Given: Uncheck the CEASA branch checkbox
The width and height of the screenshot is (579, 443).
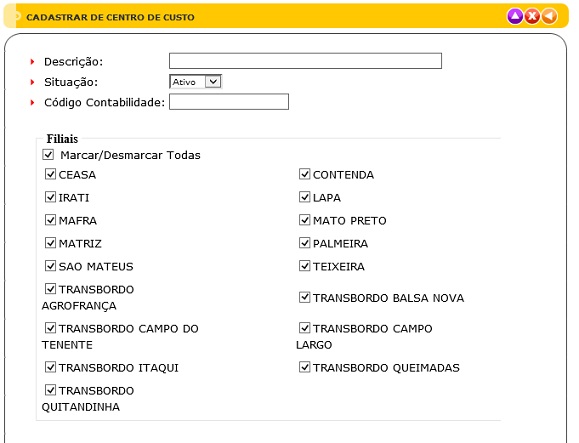Looking at the screenshot, I should 51,174.
